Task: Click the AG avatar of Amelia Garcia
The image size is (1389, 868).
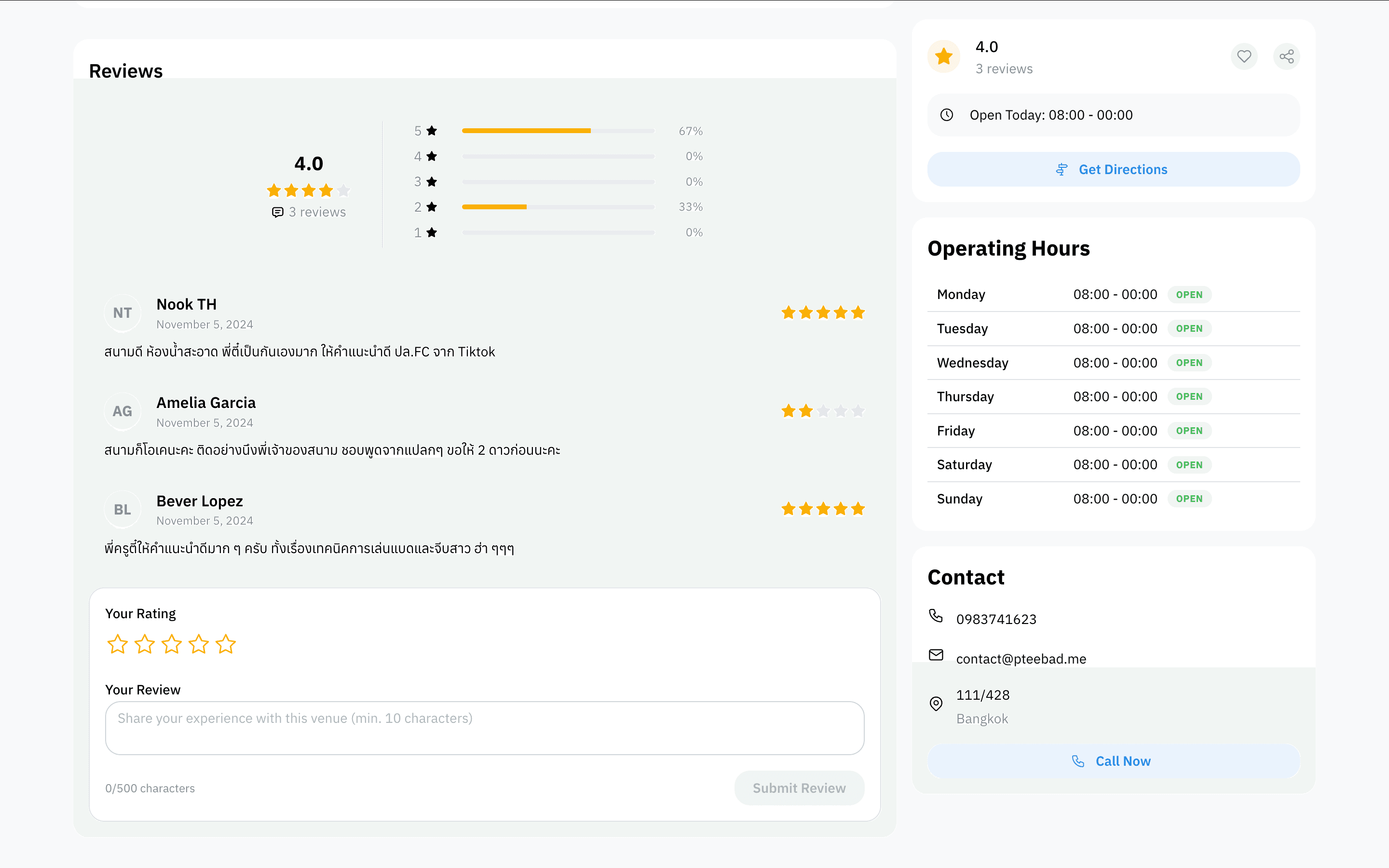Action: point(122,411)
